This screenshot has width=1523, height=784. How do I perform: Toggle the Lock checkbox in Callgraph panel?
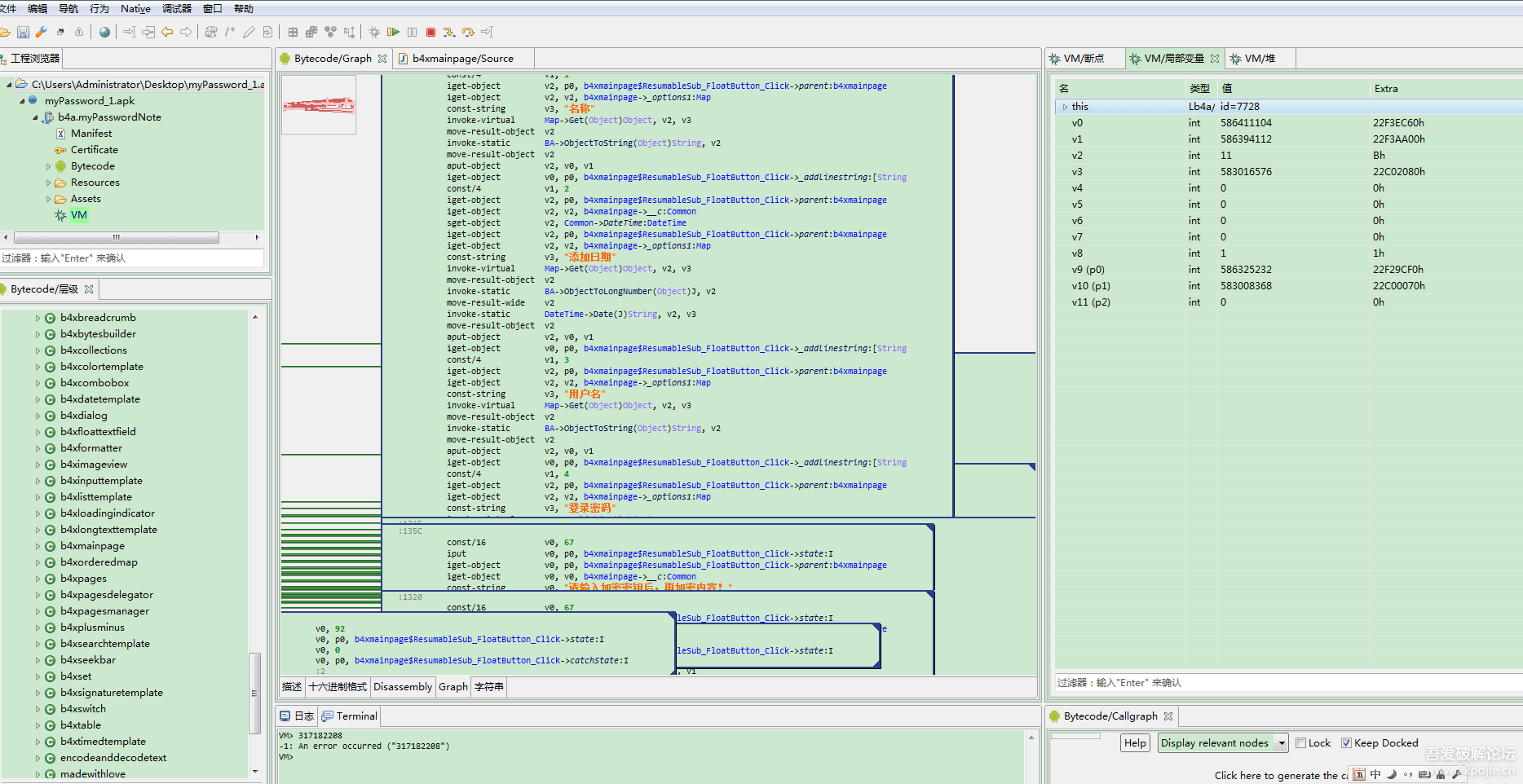coord(1301,743)
